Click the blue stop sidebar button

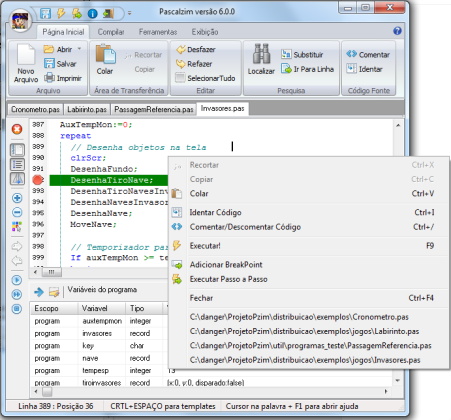[17, 309]
